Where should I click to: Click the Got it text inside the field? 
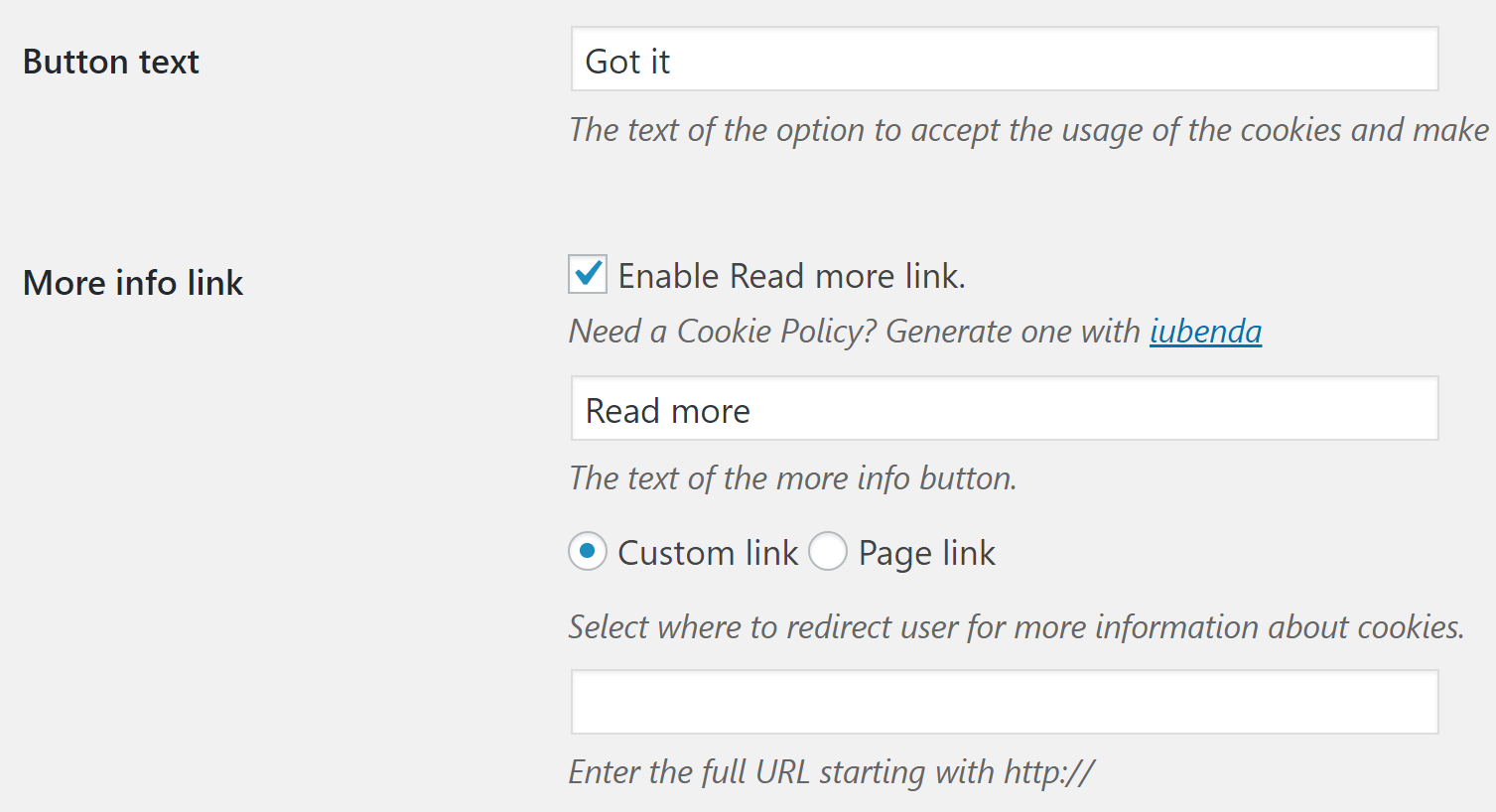point(627,60)
